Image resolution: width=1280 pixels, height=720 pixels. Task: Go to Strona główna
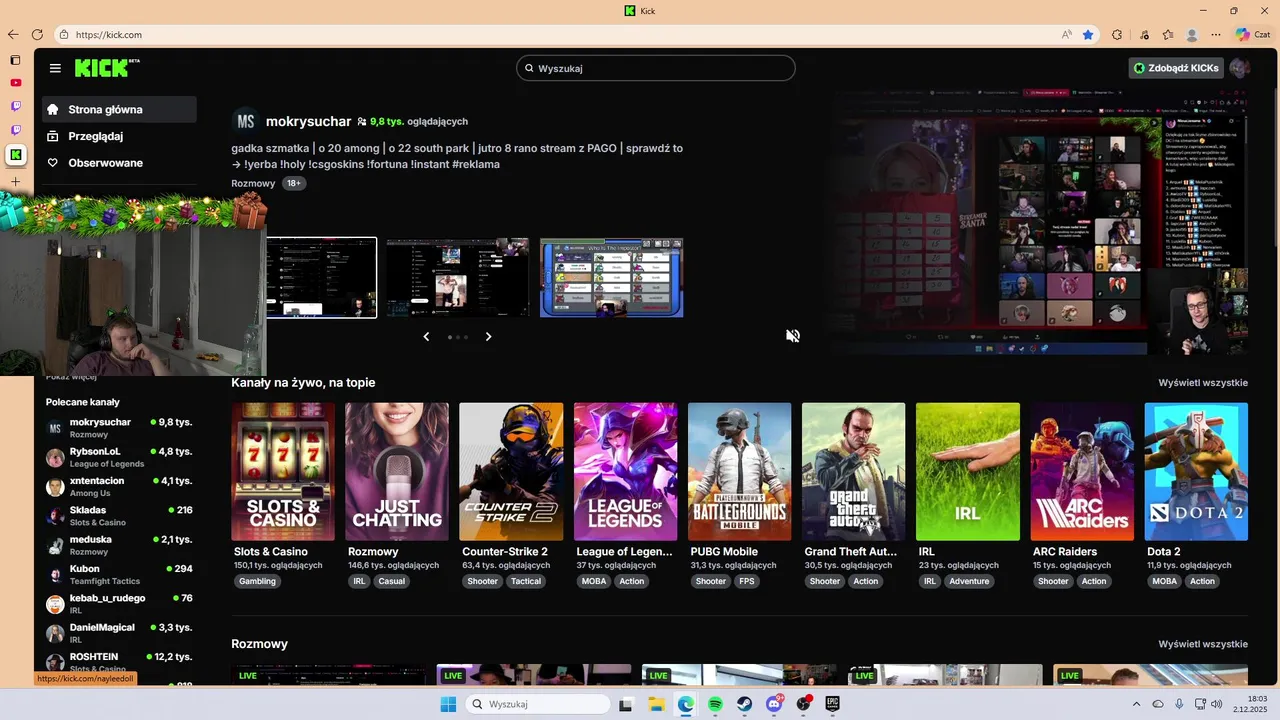[119, 110]
